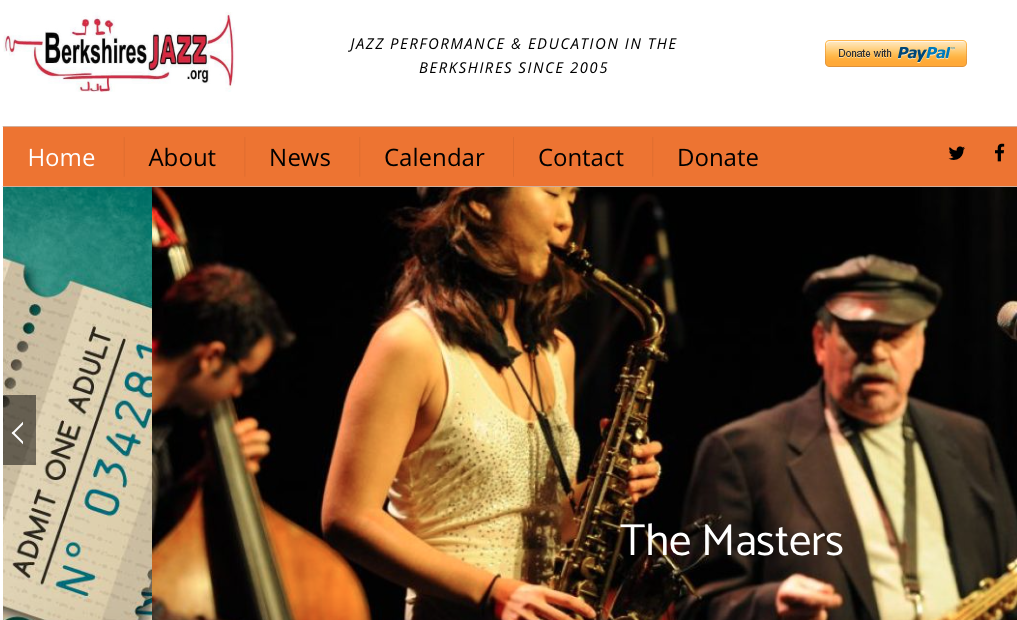Select Donate in the navigation bar
This screenshot has height=620, width=1017.
(718, 158)
